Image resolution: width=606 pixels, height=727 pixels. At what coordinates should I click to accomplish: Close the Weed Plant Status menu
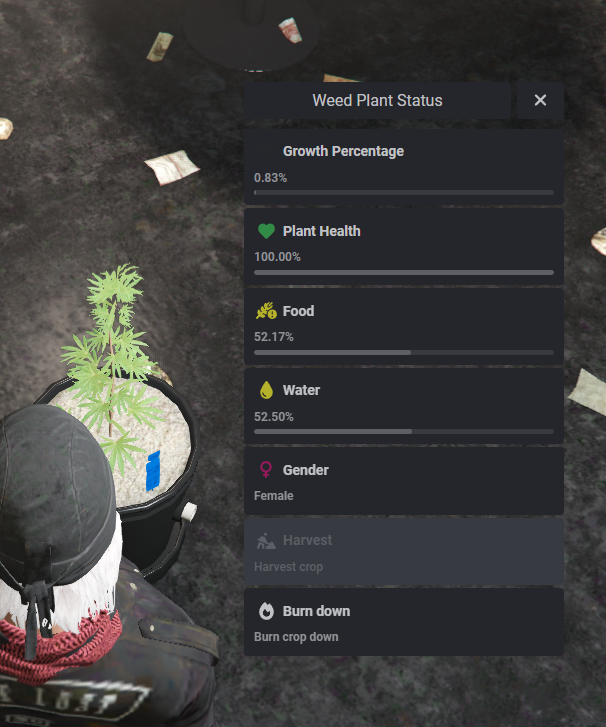coord(540,100)
